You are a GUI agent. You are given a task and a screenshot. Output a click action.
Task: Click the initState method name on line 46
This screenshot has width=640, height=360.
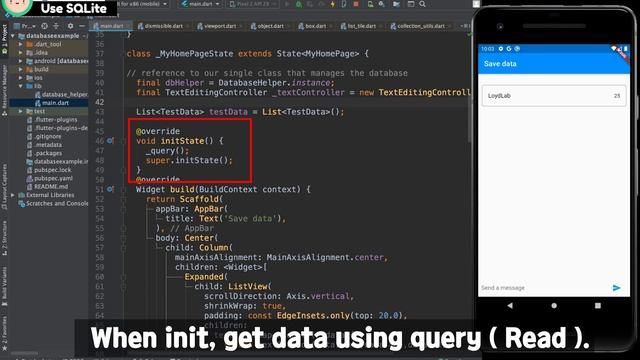coord(182,141)
